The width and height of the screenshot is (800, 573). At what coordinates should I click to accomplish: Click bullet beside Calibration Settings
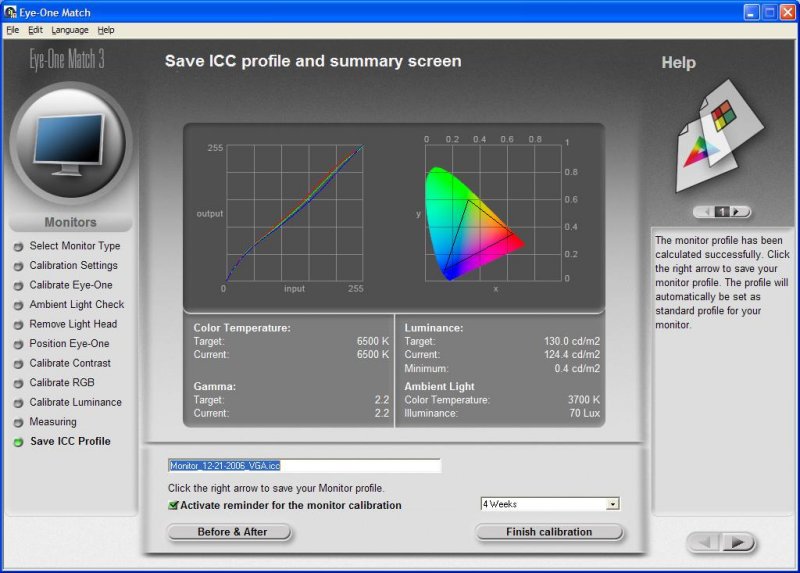point(18,266)
